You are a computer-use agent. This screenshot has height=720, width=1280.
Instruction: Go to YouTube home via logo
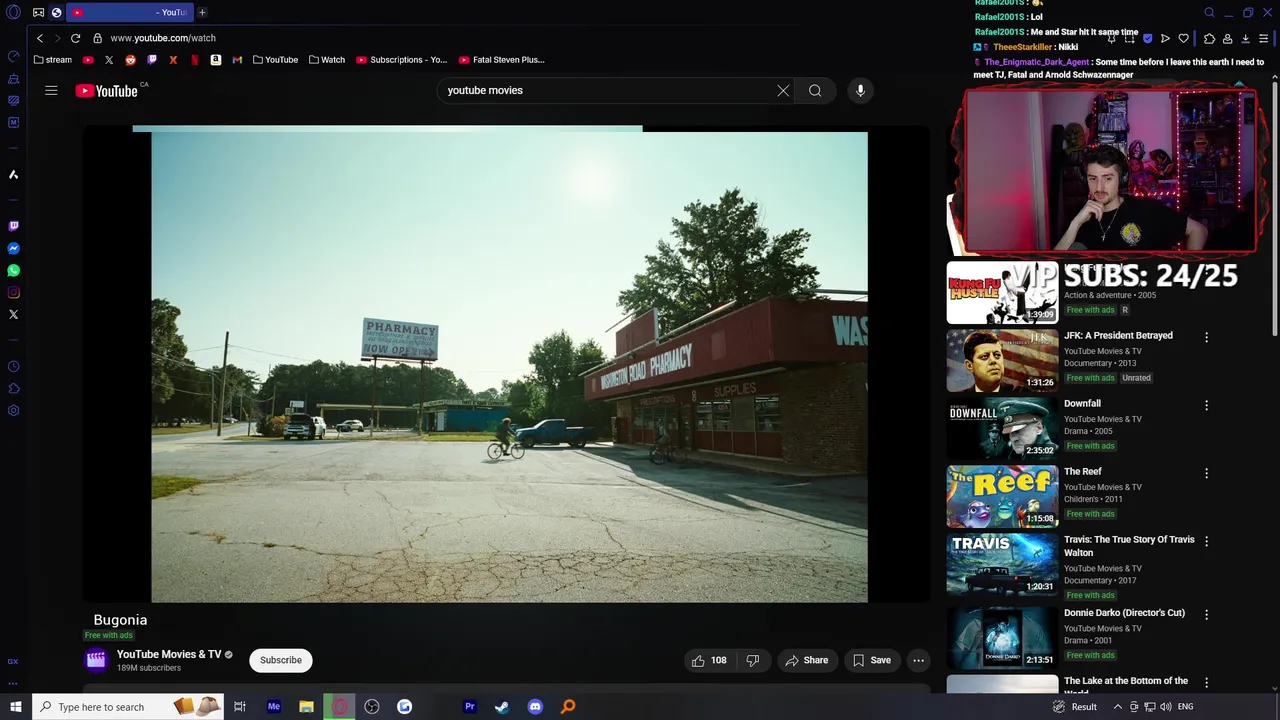tap(106, 91)
